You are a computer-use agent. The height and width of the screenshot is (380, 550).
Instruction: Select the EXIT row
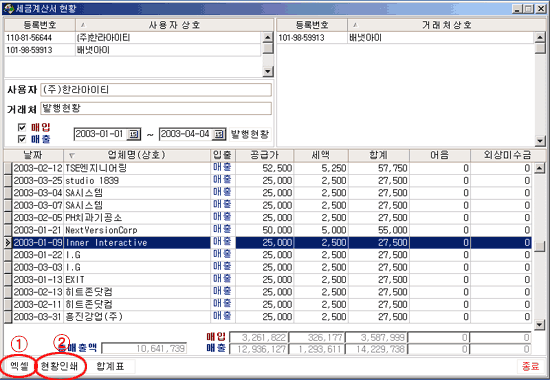268,280
